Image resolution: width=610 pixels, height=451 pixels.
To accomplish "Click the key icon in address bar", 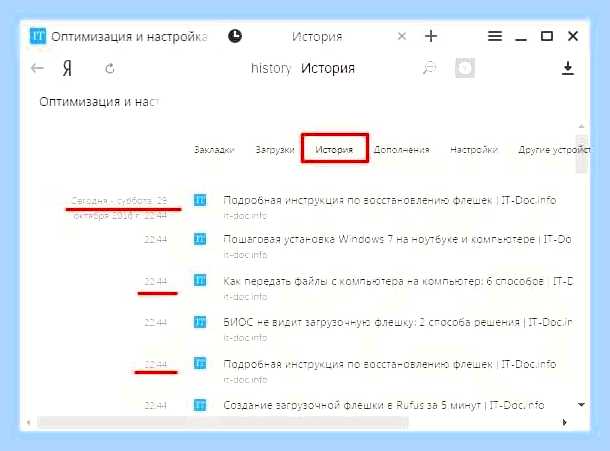I will point(429,68).
